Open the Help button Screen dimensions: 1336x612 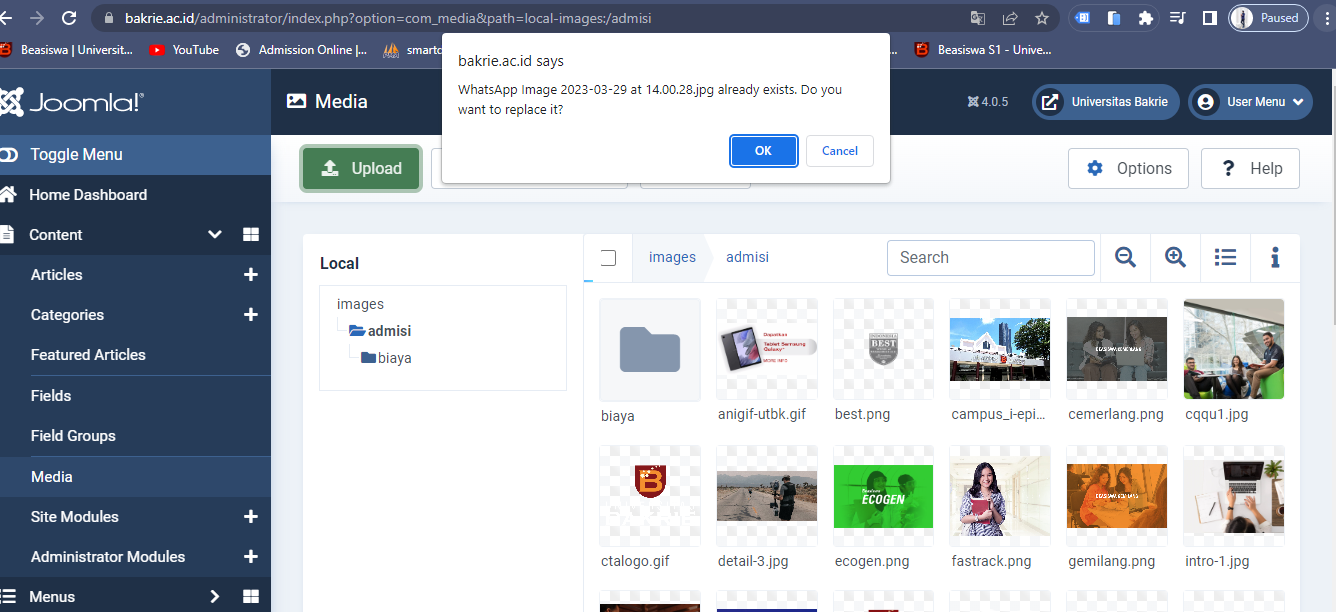point(1250,169)
